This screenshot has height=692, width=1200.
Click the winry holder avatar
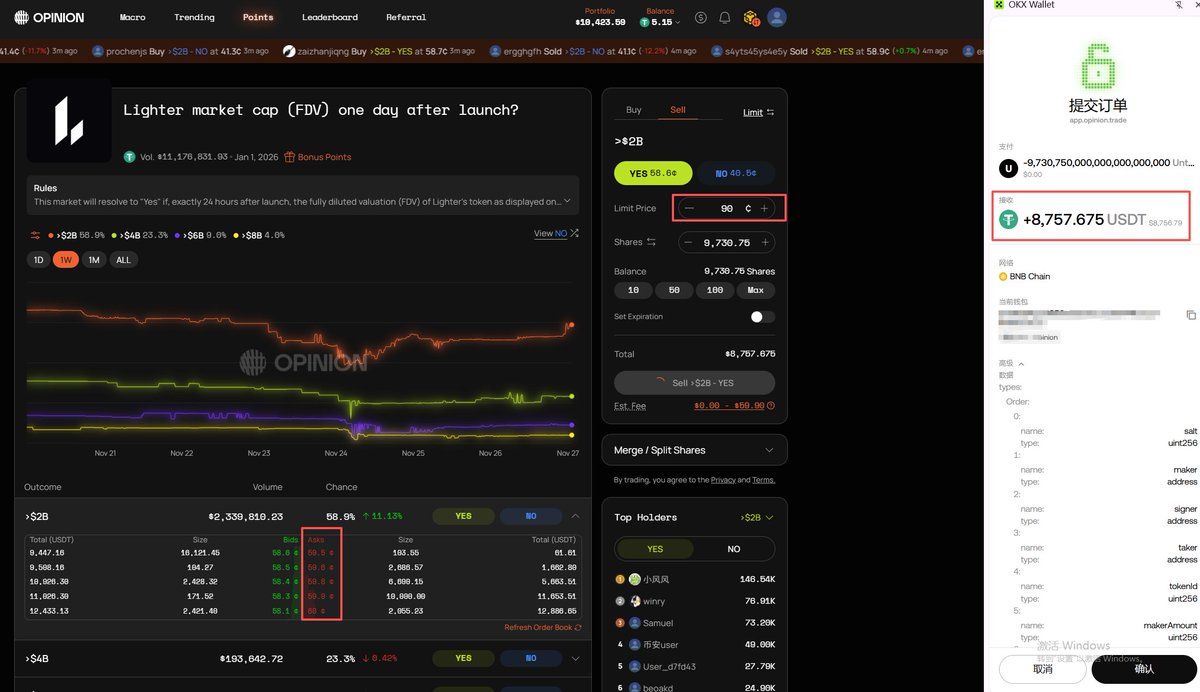pyautogui.click(x=635, y=601)
